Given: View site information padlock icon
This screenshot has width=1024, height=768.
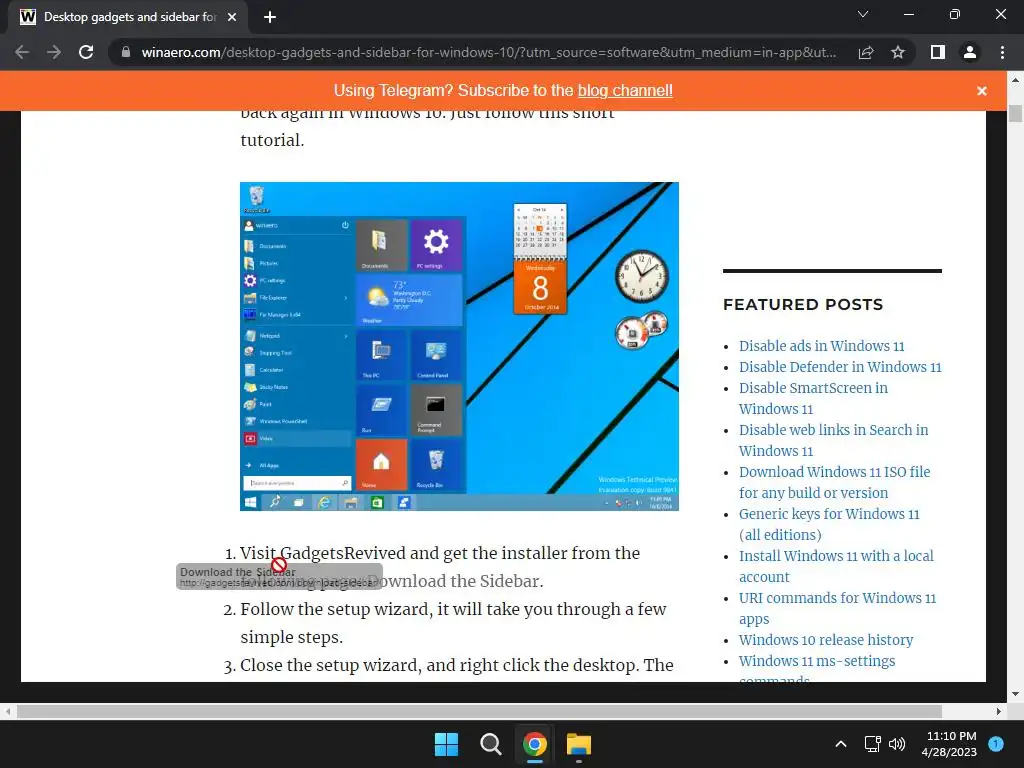Looking at the screenshot, I should pyautogui.click(x=126, y=52).
